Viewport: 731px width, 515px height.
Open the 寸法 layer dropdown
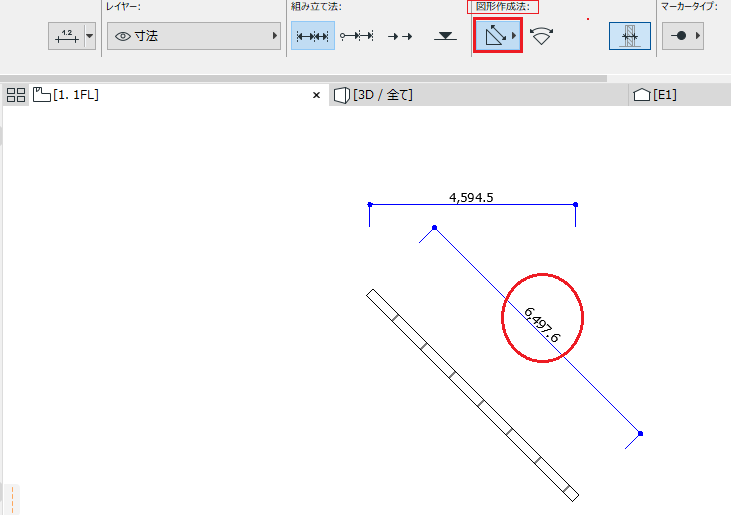click(x=193, y=36)
